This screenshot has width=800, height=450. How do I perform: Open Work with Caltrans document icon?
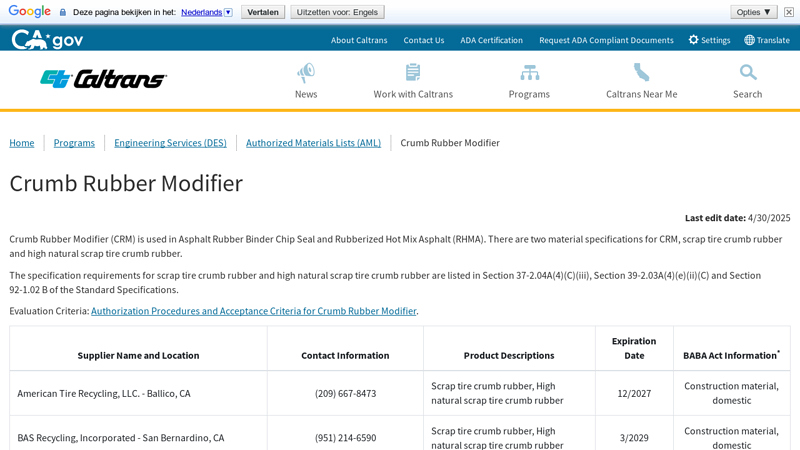click(x=413, y=72)
